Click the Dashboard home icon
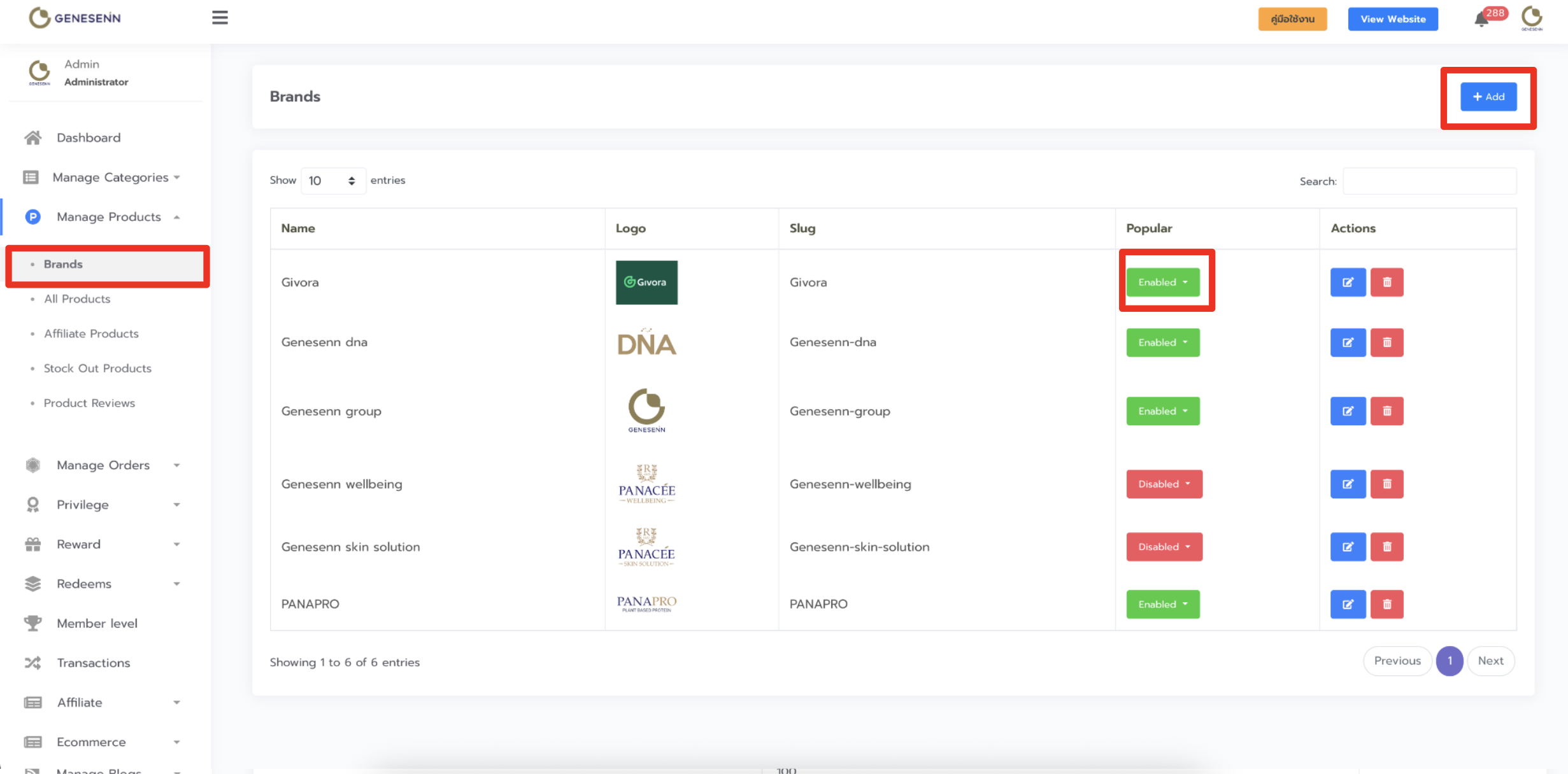This screenshot has height=774, width=1568. point(33,137)
